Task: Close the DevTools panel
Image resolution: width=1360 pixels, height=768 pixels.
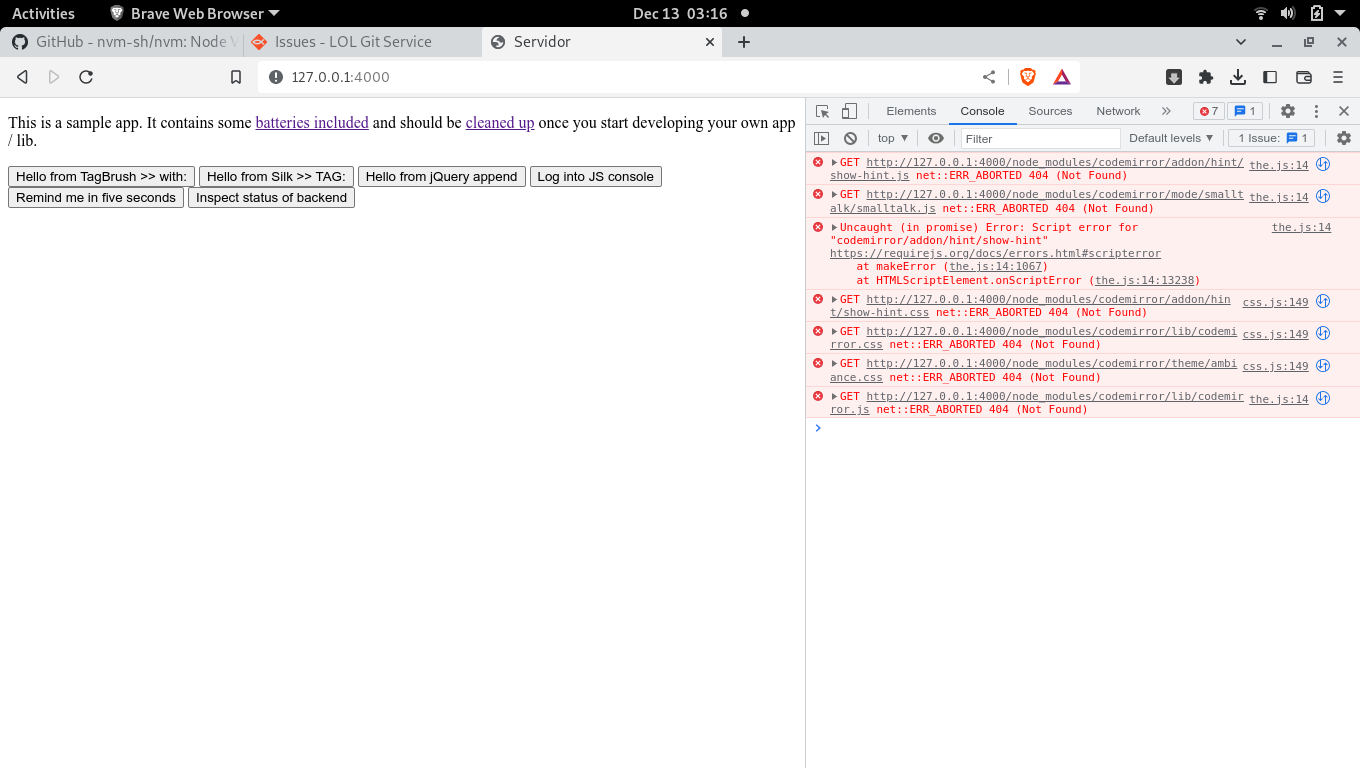Action: 1344,111
